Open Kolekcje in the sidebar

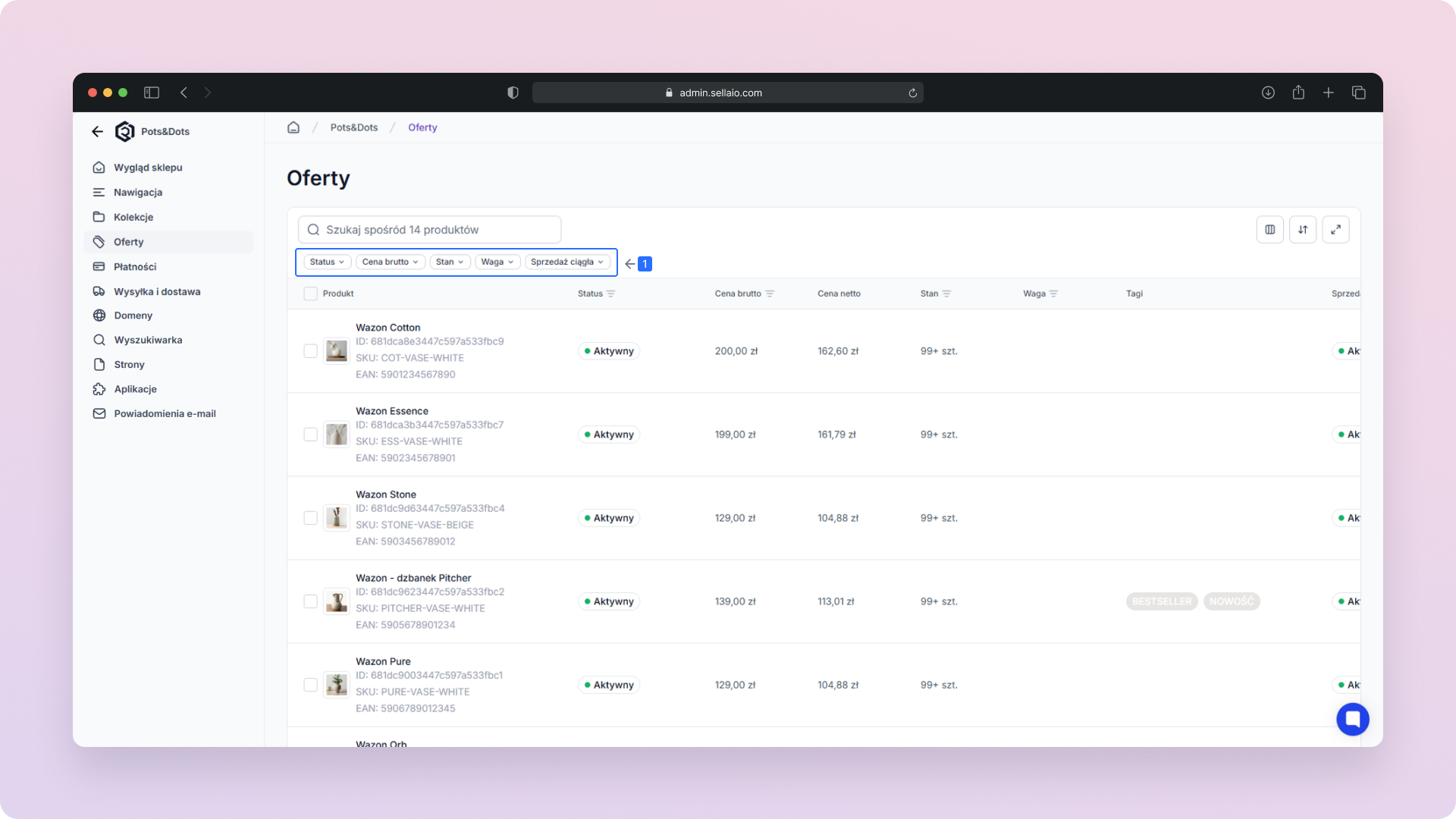[x=133, y=217]
